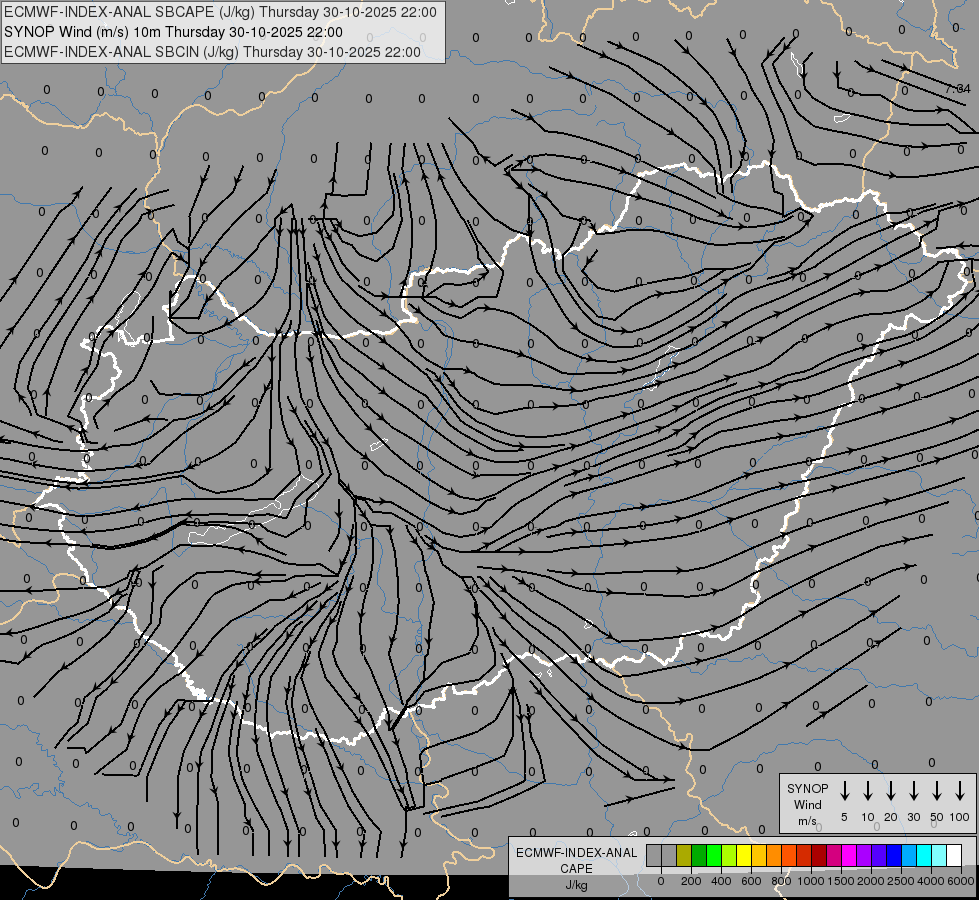Select the pure yellow CAPE swatch

coord(744,855)
